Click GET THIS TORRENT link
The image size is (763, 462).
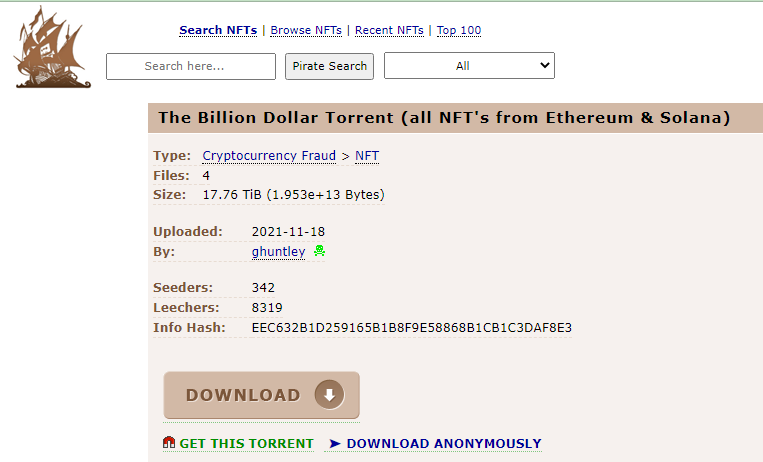point(246,444)
